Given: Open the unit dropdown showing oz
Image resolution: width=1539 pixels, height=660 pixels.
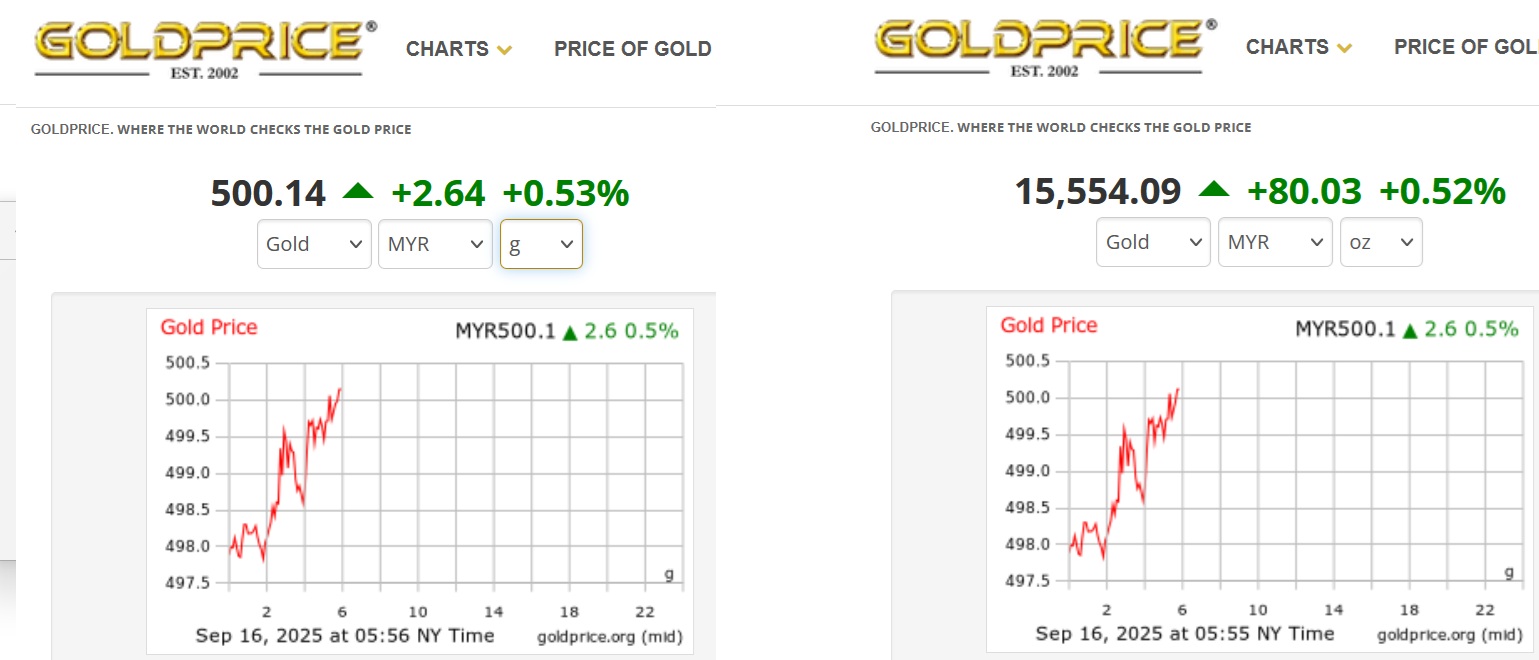Looking at the screenshot, I should (x=1380, y=242).
